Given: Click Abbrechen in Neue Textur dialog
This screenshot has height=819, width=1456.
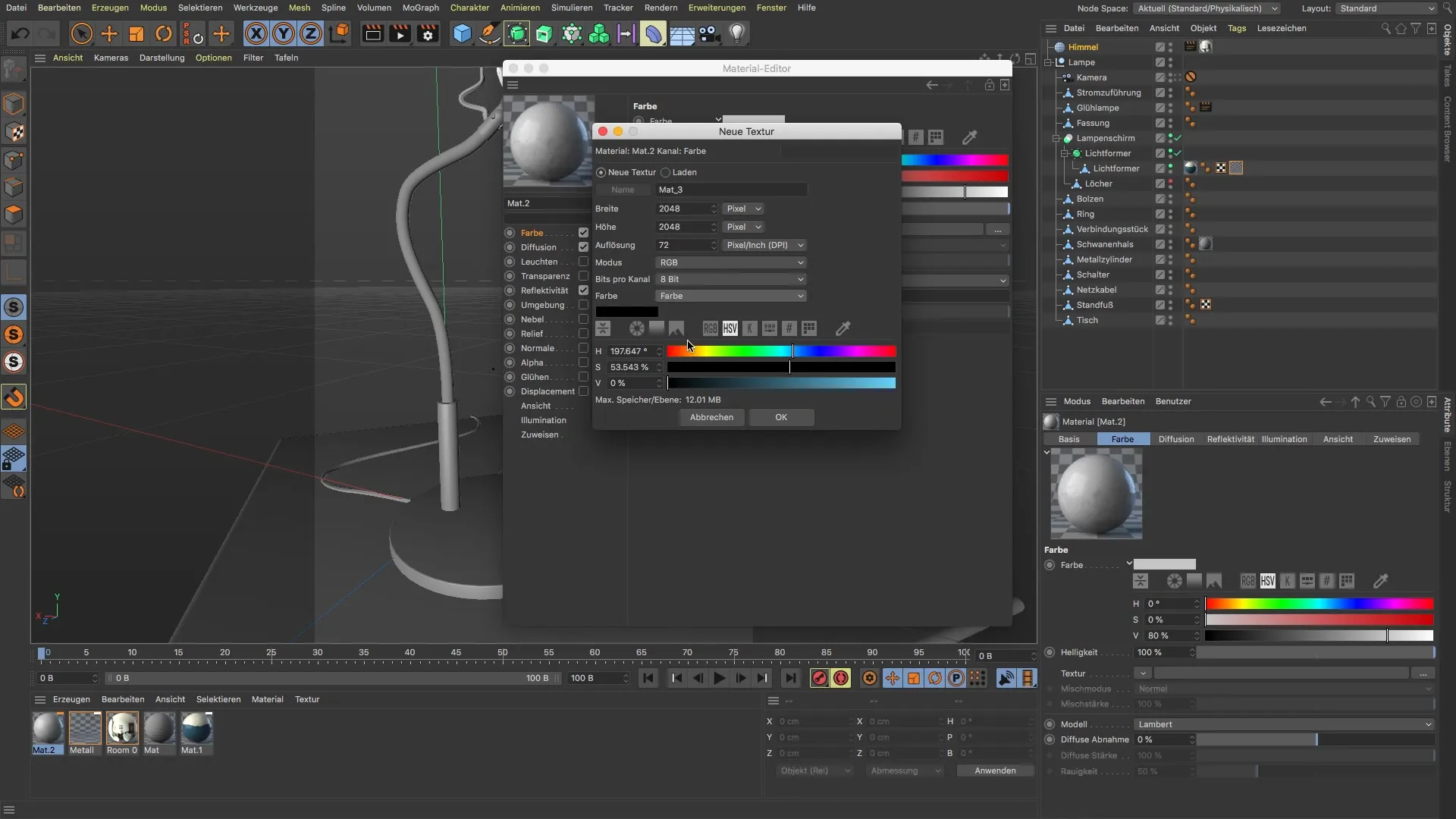Looking at the screenshot, I should (711, 417).
